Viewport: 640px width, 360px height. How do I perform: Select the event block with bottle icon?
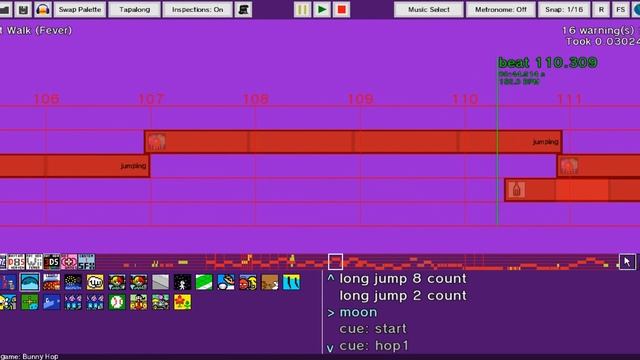[572, 190]
